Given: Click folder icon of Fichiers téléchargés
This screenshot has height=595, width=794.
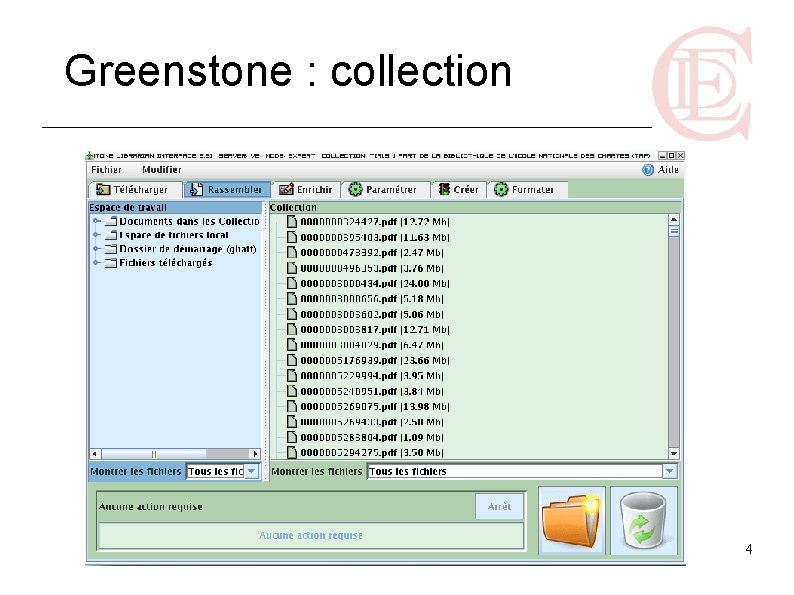Looking at the screenshot, I should [111, 262].
